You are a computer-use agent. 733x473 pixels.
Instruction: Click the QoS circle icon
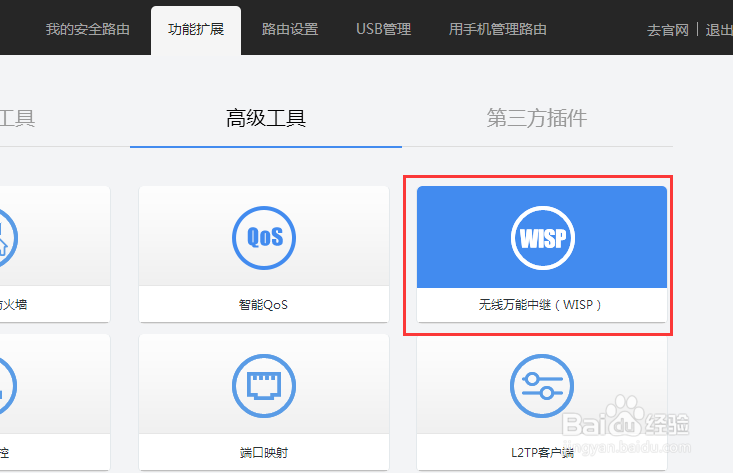coord(264,237)
